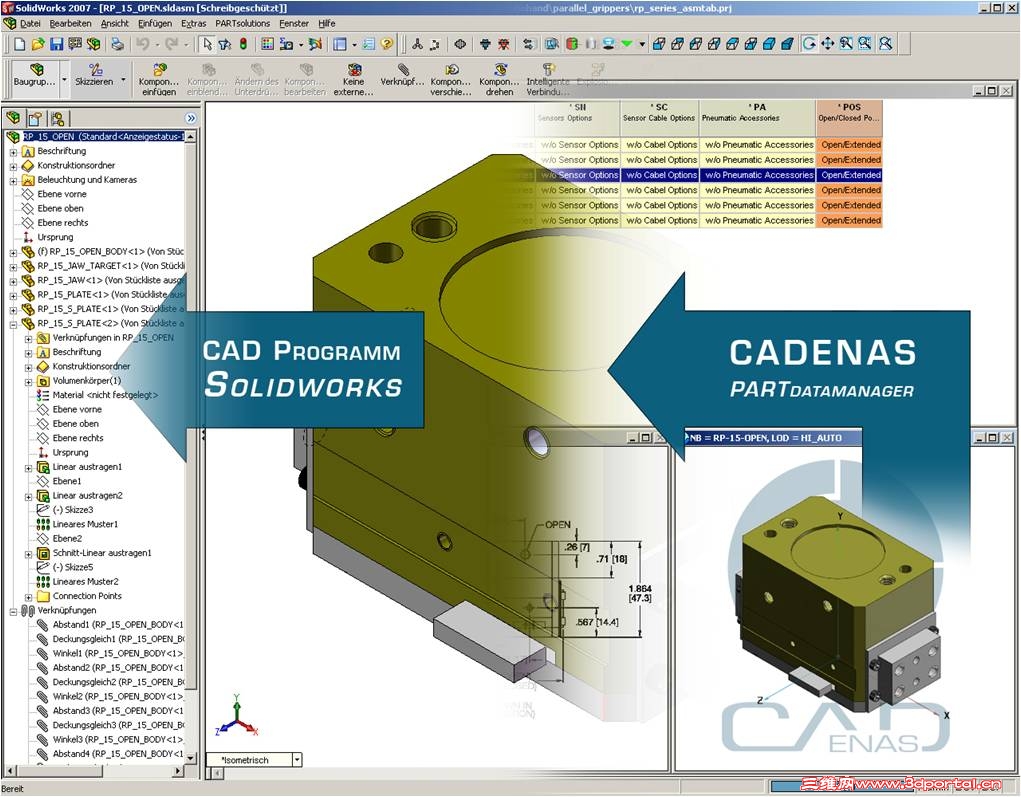Image resolution: width=1021 pixels, height=797 pixels.
Task: Click the first blue cube standard view icon
Action: (x=659, y=44)
